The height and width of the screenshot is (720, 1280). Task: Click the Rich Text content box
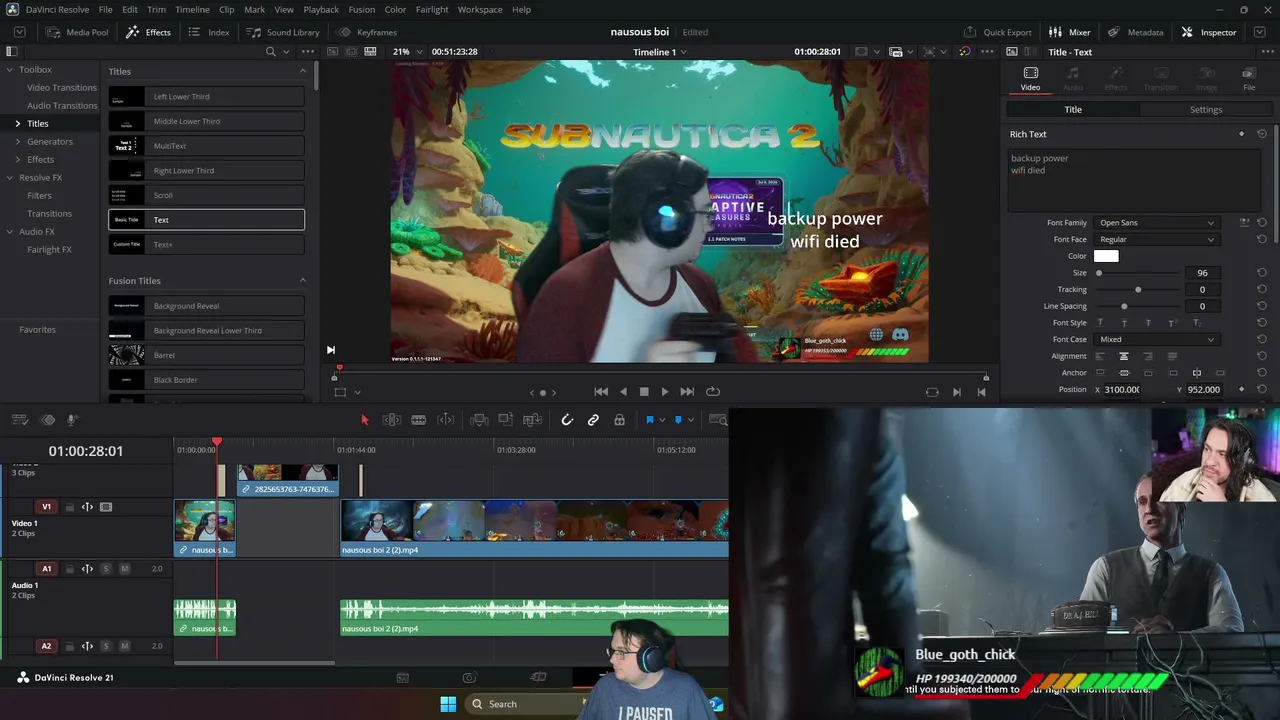pos(1133,180)
